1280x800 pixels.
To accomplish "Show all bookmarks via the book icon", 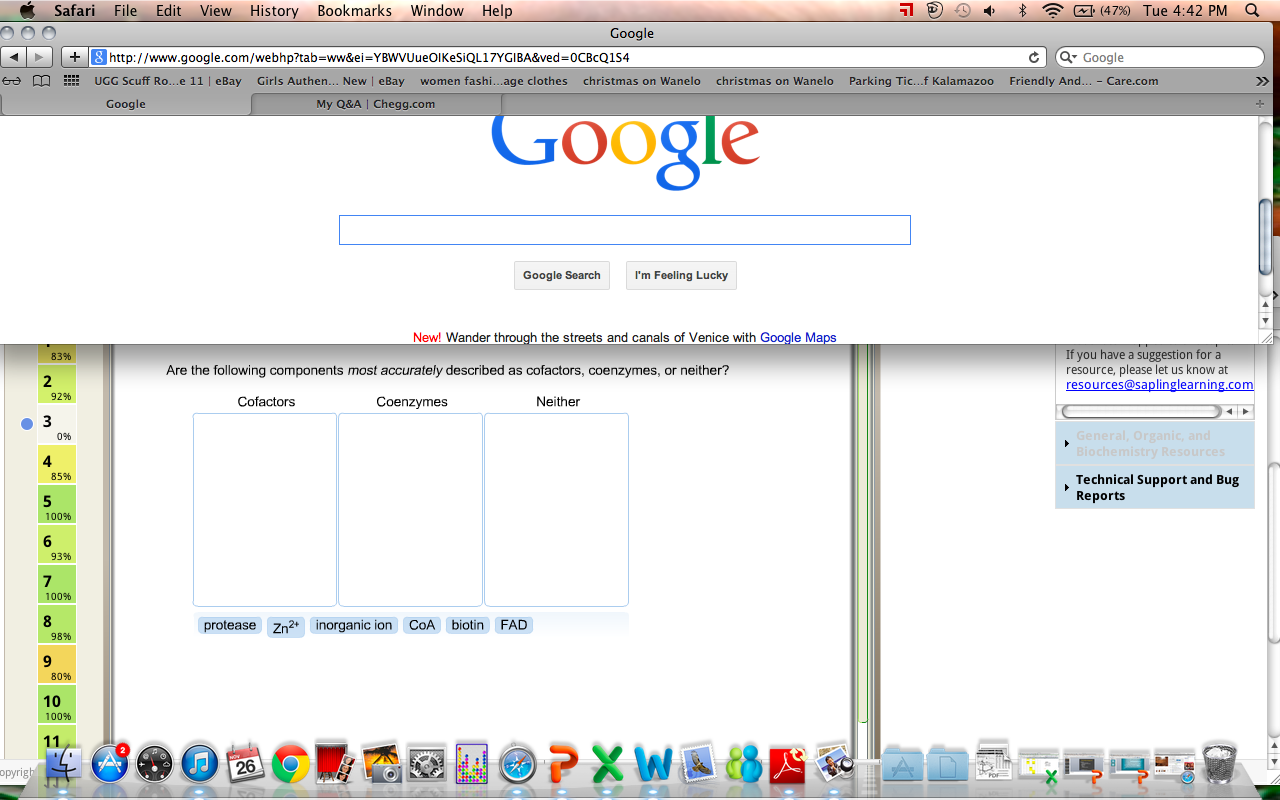I will point(41,81).
